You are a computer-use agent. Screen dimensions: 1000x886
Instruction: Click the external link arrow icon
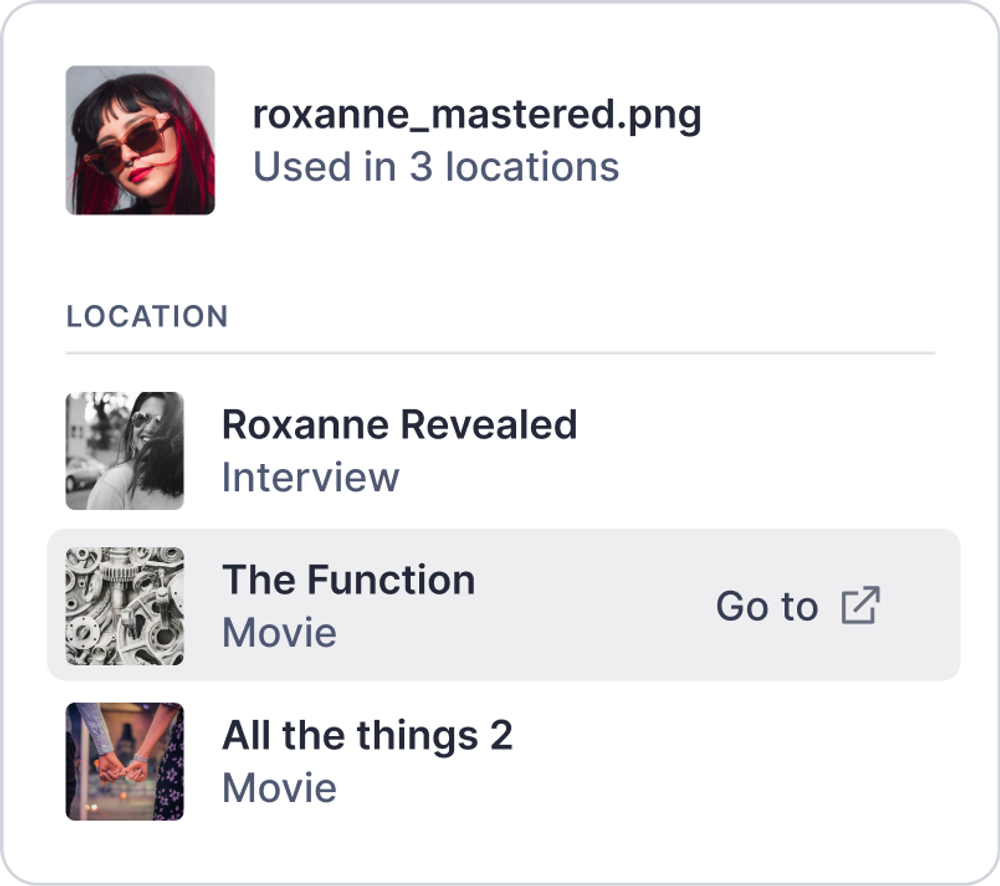coord(860,605)
